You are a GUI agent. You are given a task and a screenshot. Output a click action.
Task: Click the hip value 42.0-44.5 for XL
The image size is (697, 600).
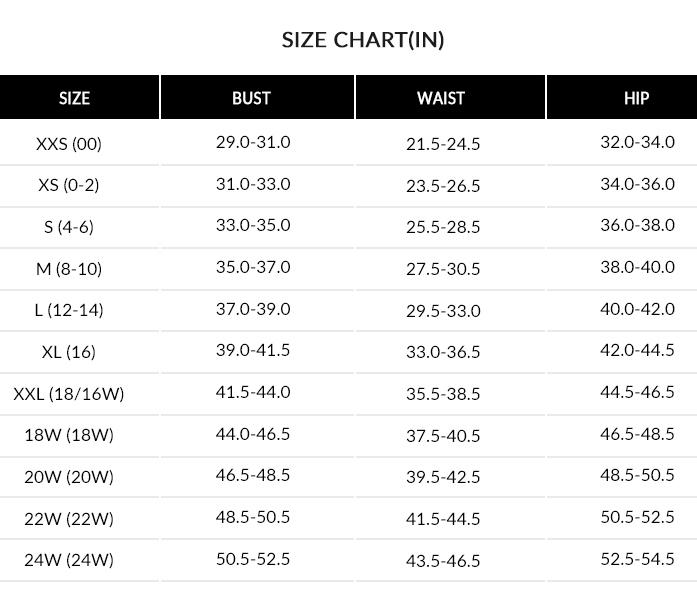tap(637, 350)
